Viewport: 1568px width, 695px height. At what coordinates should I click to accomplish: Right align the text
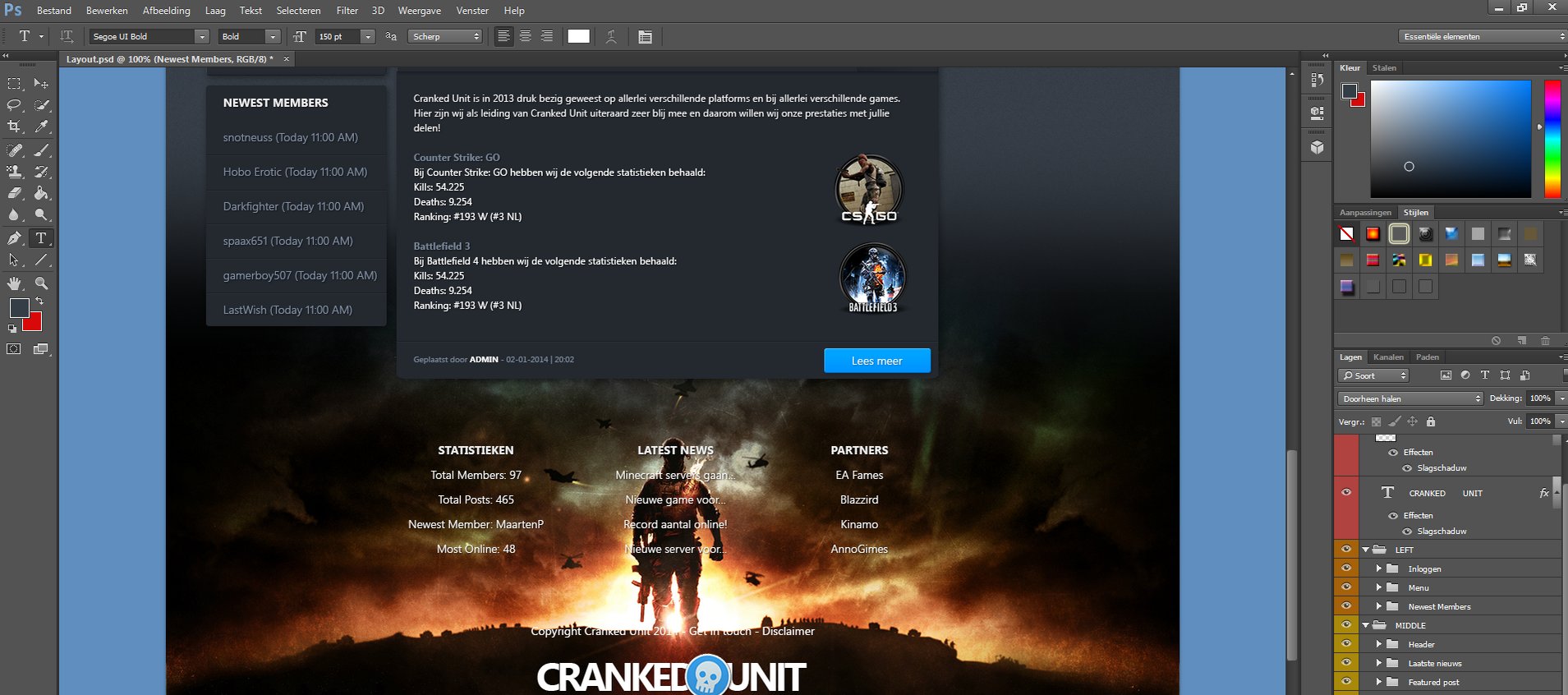[546, 36]
